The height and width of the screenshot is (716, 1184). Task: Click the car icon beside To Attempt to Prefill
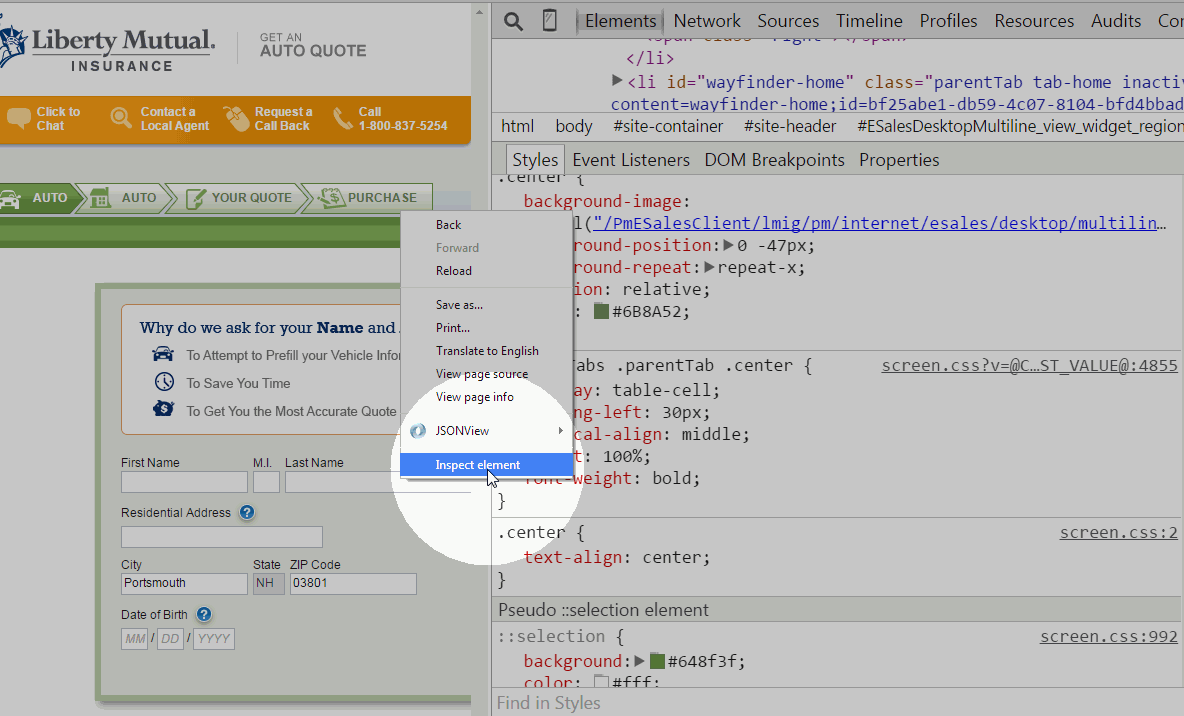click(163, 354)
